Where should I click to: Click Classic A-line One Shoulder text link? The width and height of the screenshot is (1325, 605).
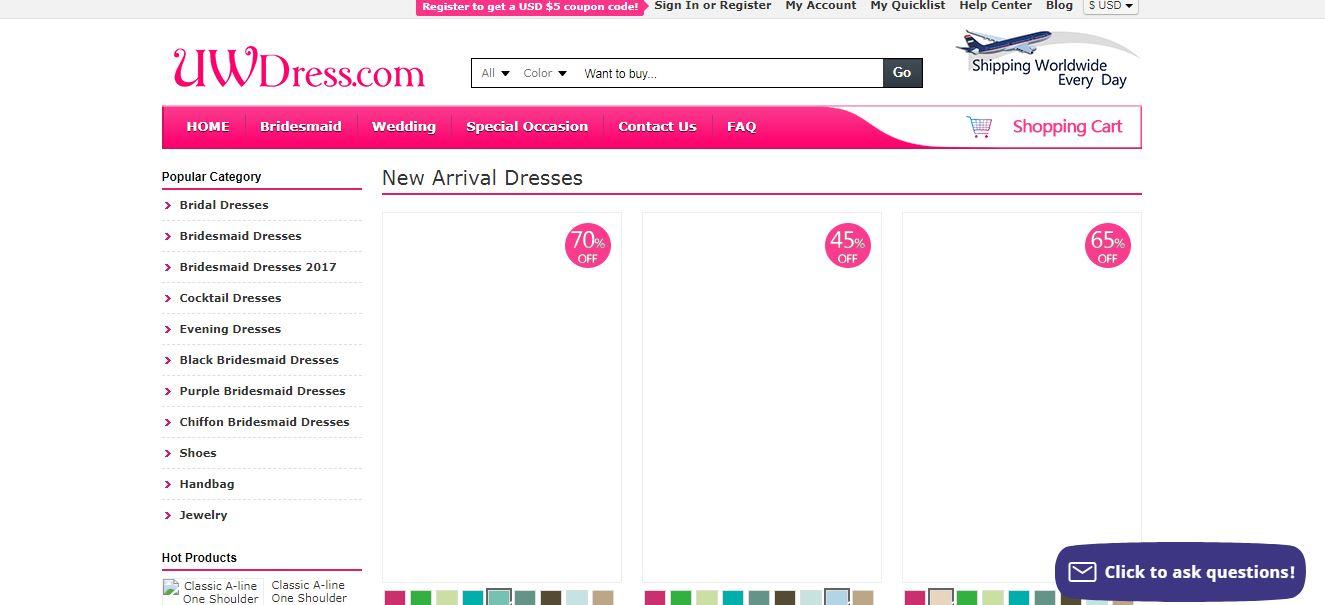(309, 592)
